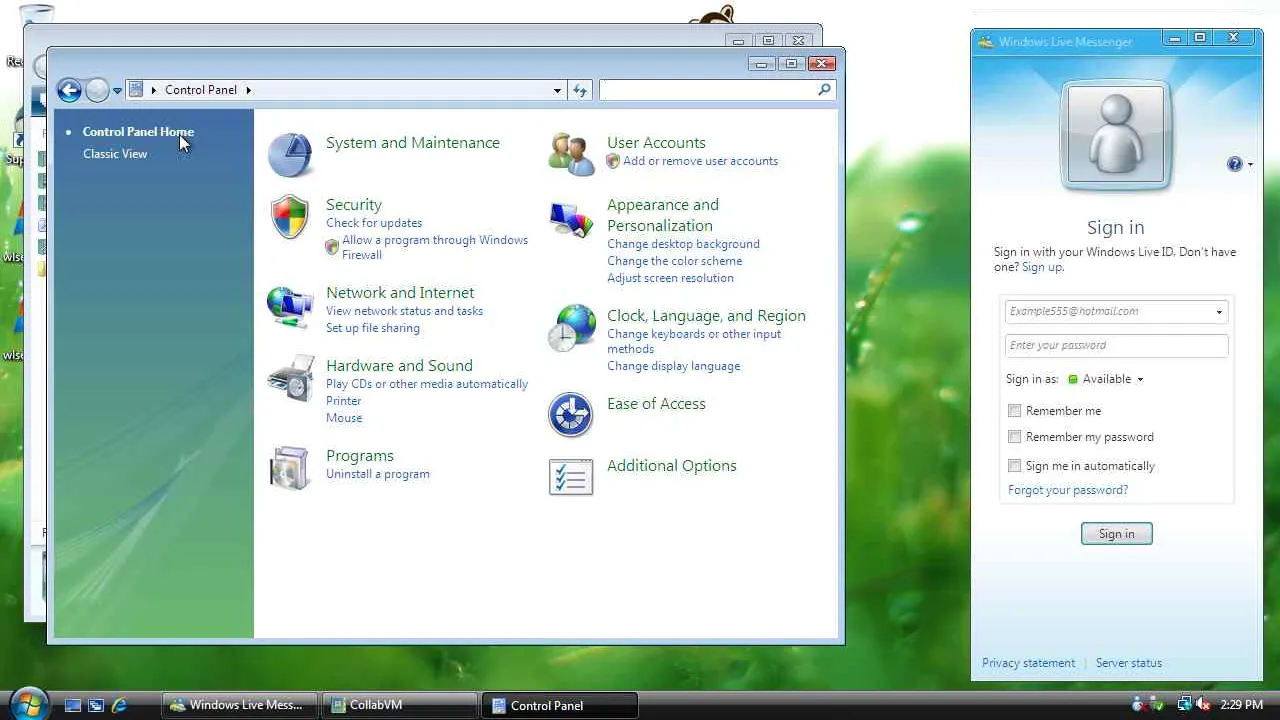This screenshot has width=1280, height=720.
Task: Tick the Remember me checkbox
Action: pyautogui.click(x=1015, y=411)
